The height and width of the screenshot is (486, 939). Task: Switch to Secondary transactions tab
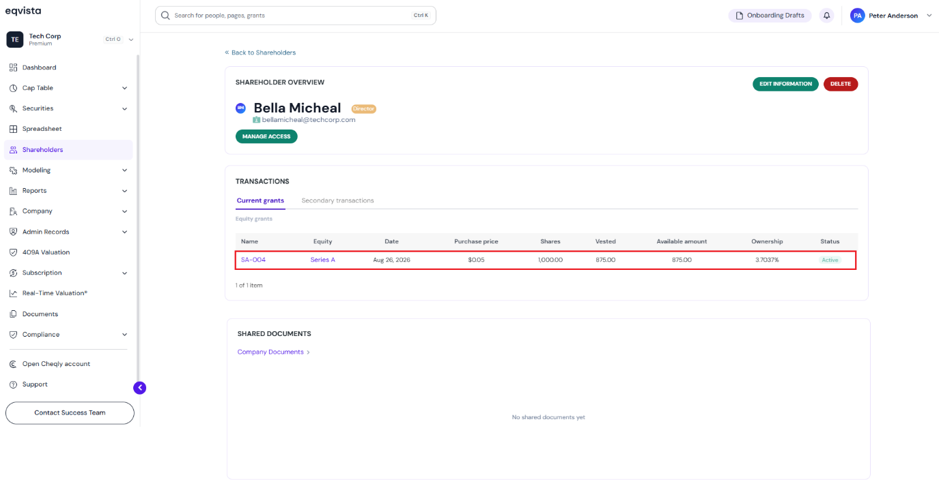point(338,201)
